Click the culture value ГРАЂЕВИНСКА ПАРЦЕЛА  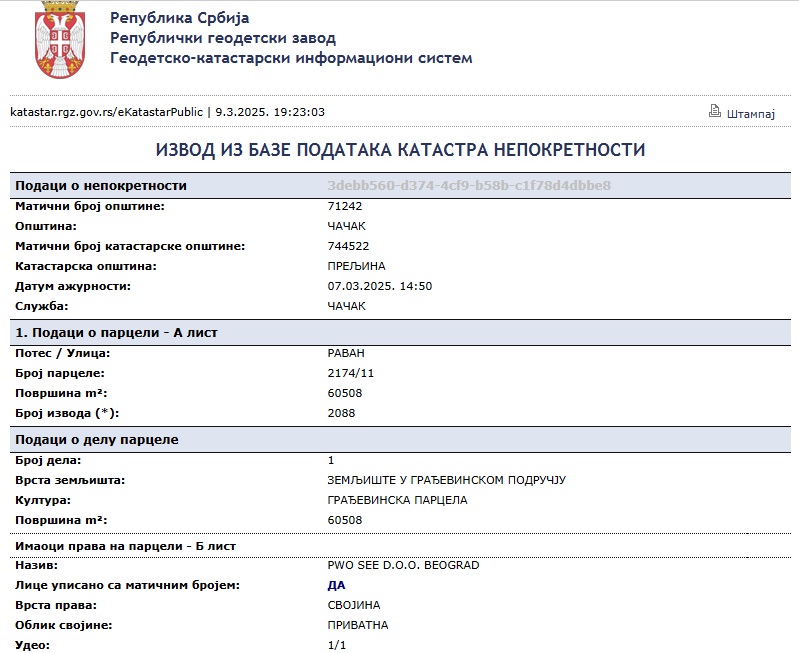tap(397, 500)
